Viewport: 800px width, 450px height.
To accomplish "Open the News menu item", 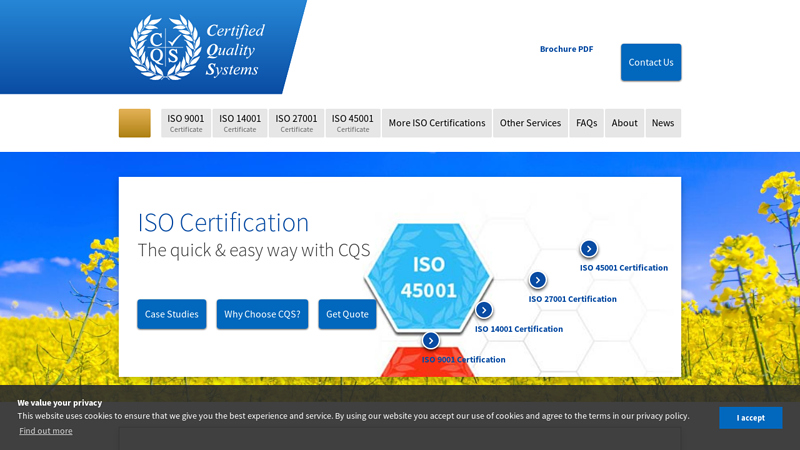I will point(663,123).
